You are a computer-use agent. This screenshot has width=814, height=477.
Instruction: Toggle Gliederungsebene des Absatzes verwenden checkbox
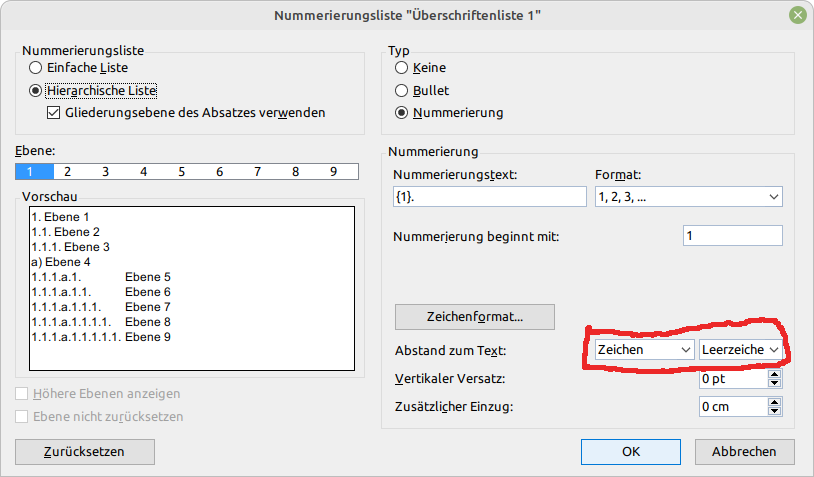pos(54,113)
